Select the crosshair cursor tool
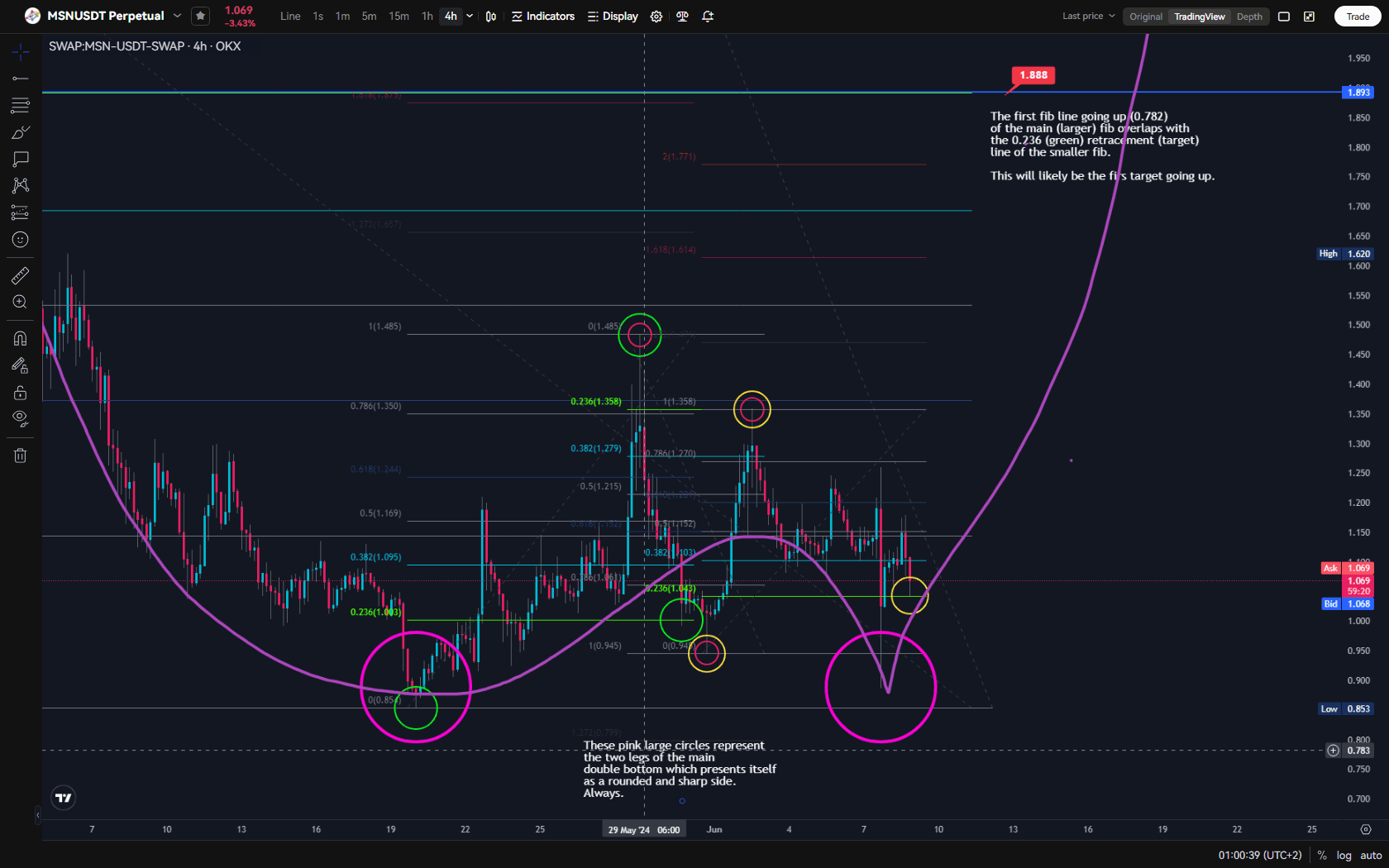The image size is (1389, 868). coord(21,52)
